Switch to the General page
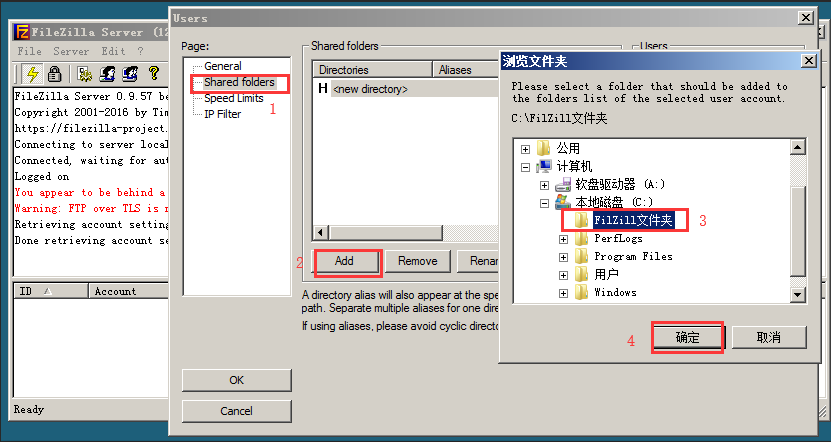This screenshot has height=442, width=831. click(223, 66)
